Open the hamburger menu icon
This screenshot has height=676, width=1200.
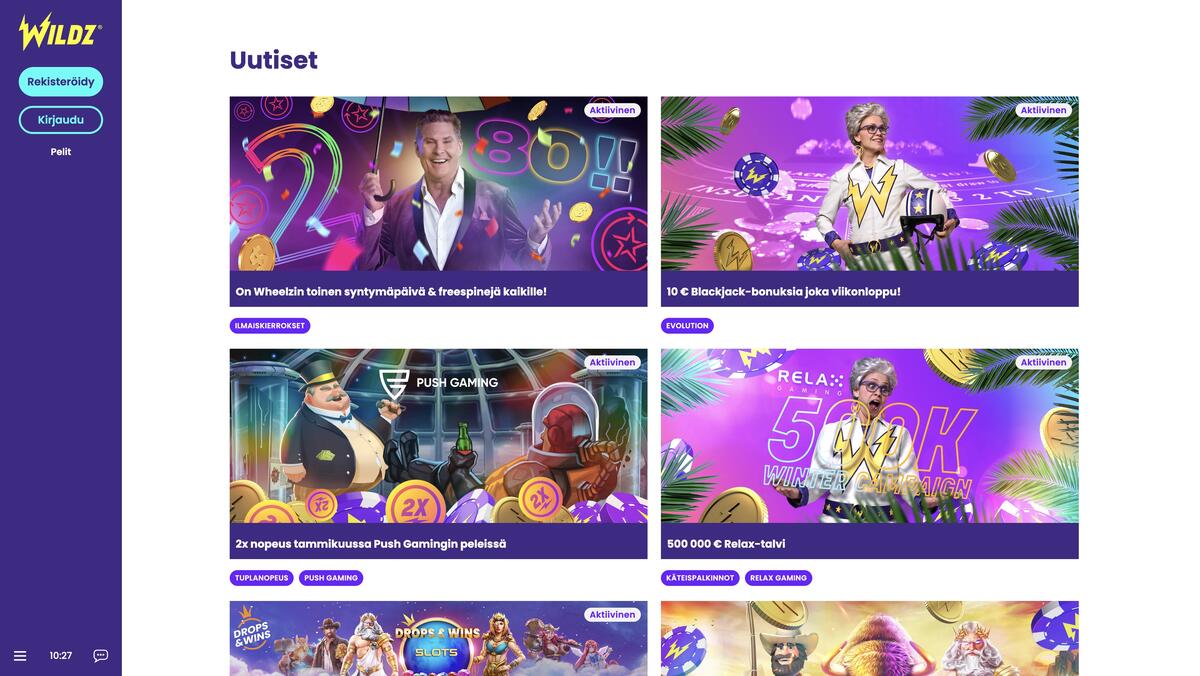point(20,656)
